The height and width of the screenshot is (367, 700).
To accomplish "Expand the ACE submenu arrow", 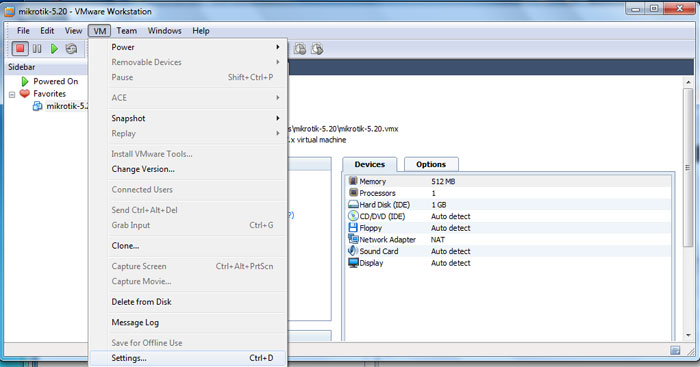I will 278,98.
